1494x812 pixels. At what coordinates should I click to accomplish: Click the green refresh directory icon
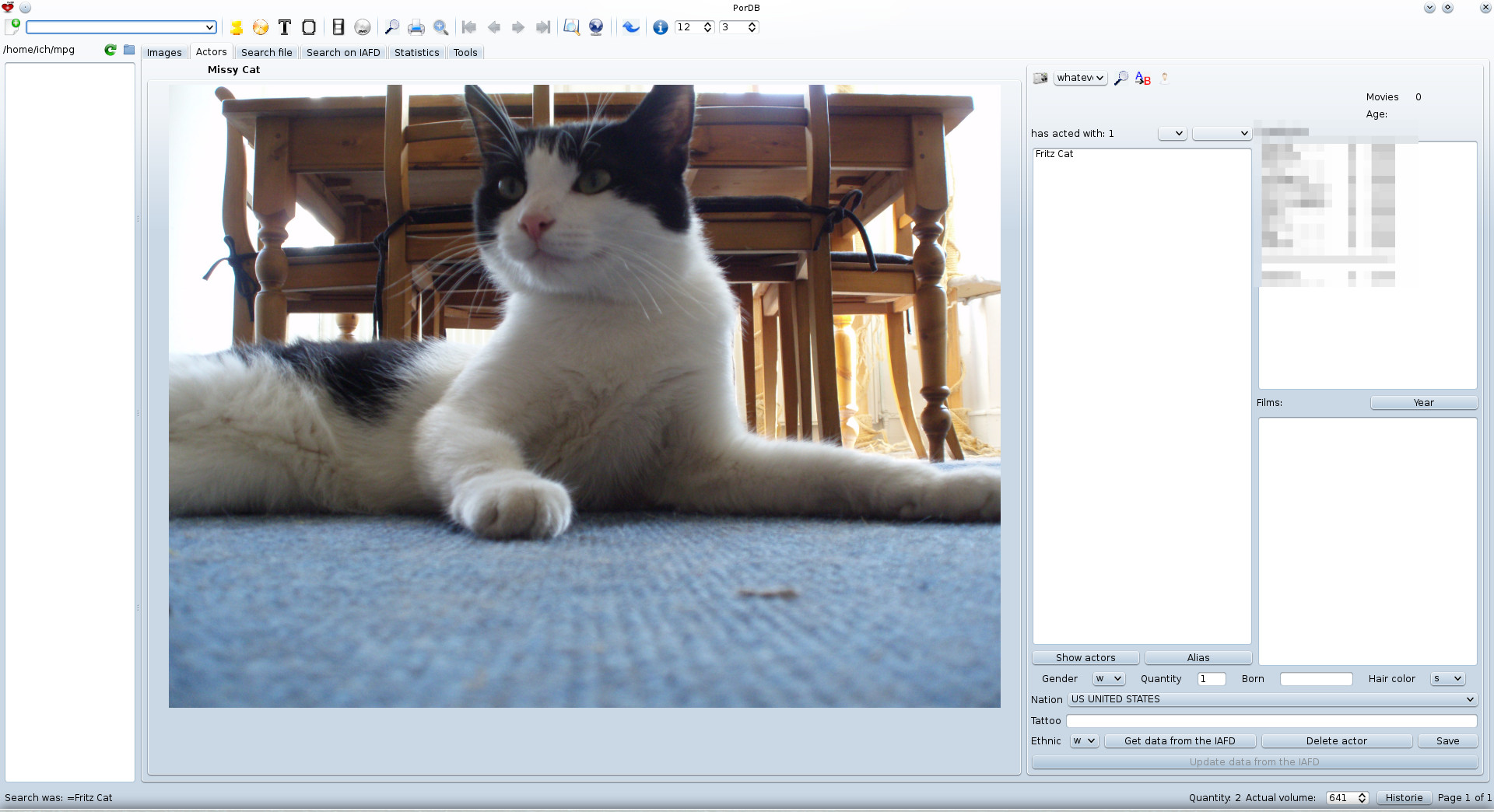point(110,50)
